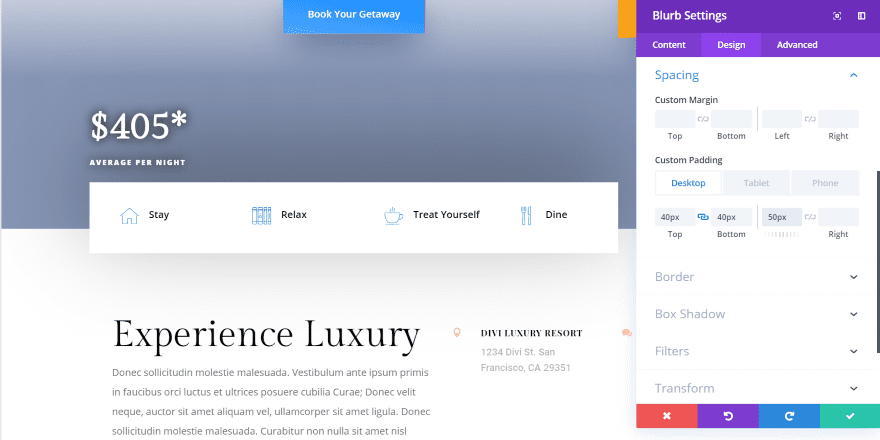Click the house icon next to Stay

[129, 216]
